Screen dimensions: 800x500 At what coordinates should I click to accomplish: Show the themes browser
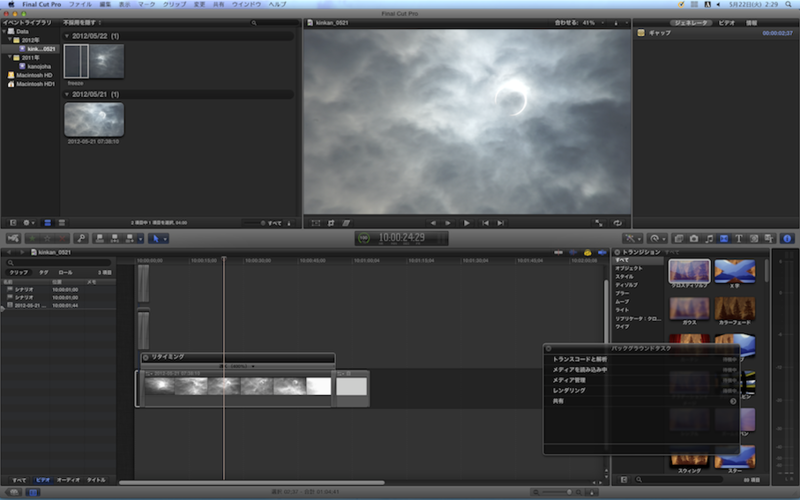pos(769,238)
